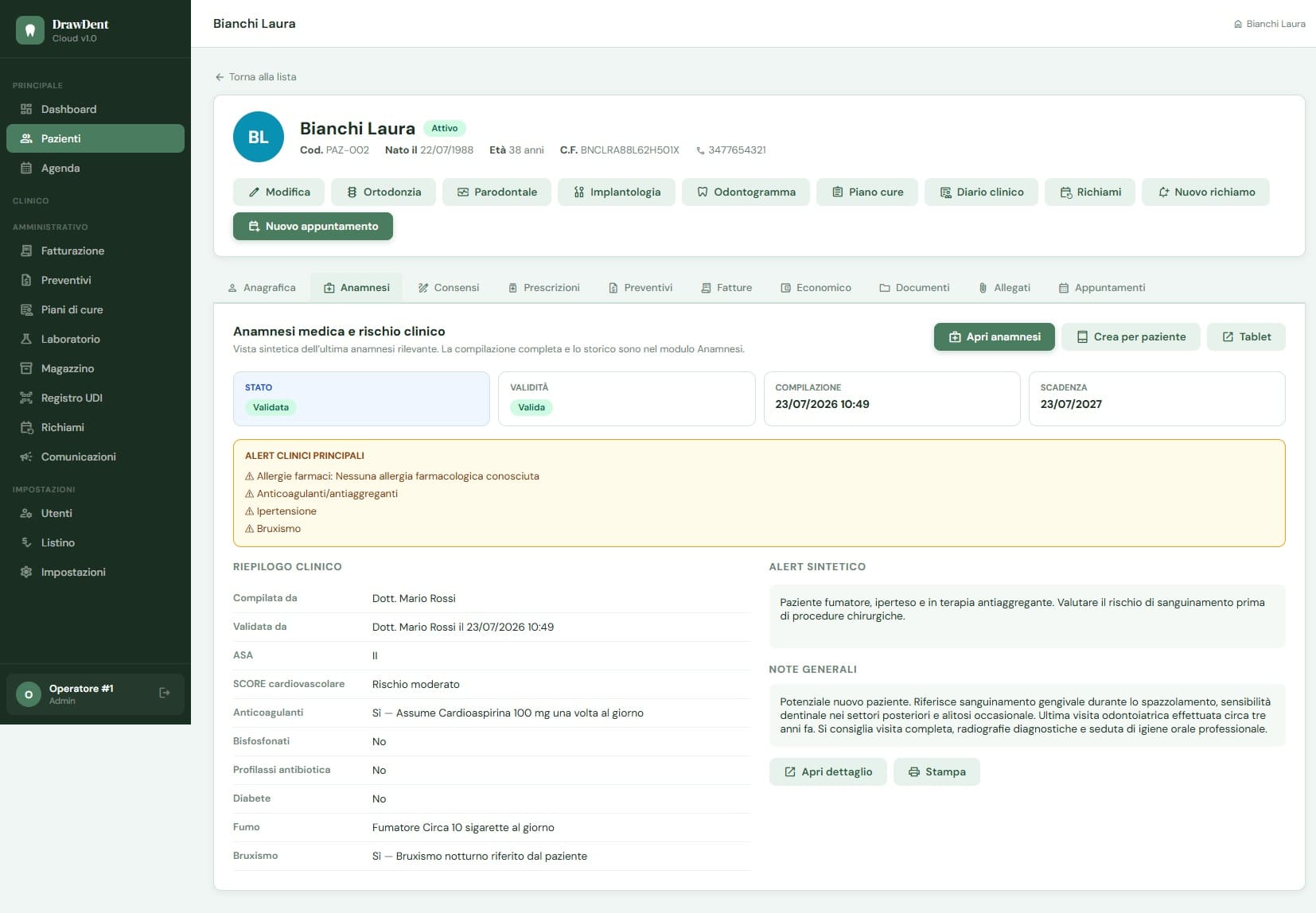Create a Nuovo appuntamento
Image resolution: width=1316 pixels, height=913 pixels.
[313, 226]
